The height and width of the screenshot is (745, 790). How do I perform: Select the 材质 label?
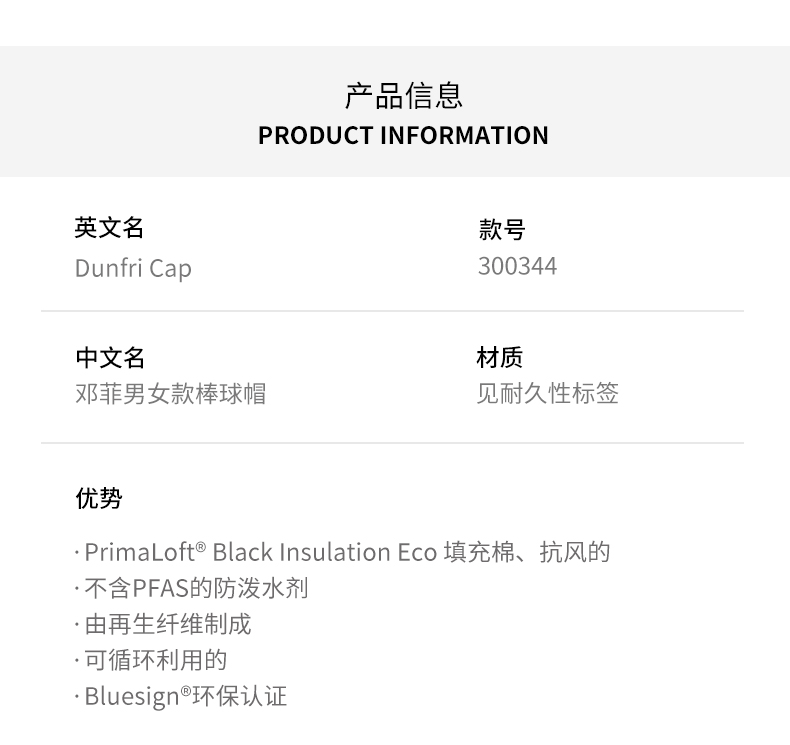499,357
